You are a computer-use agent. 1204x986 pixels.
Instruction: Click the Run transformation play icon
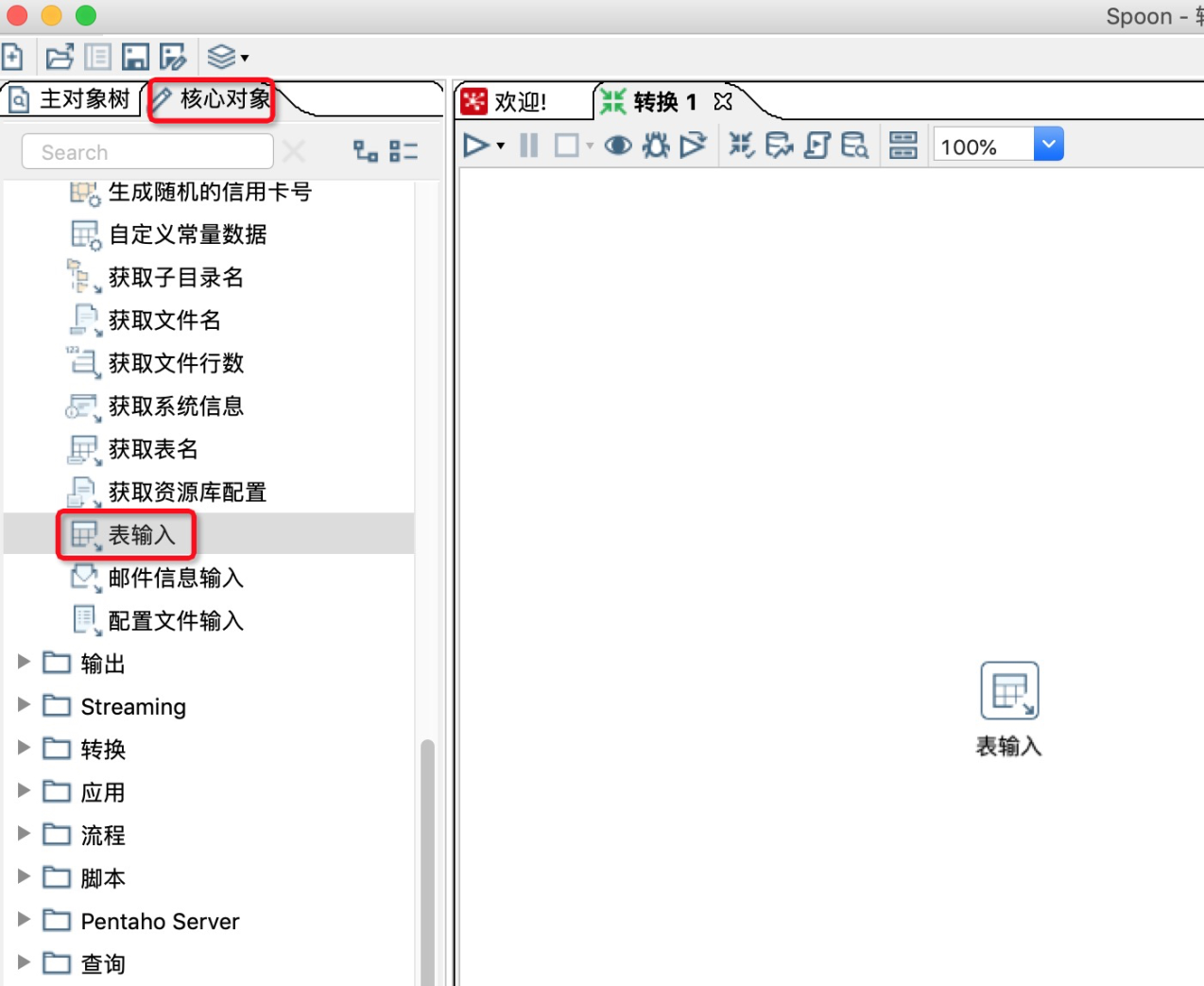coord(475,146)
